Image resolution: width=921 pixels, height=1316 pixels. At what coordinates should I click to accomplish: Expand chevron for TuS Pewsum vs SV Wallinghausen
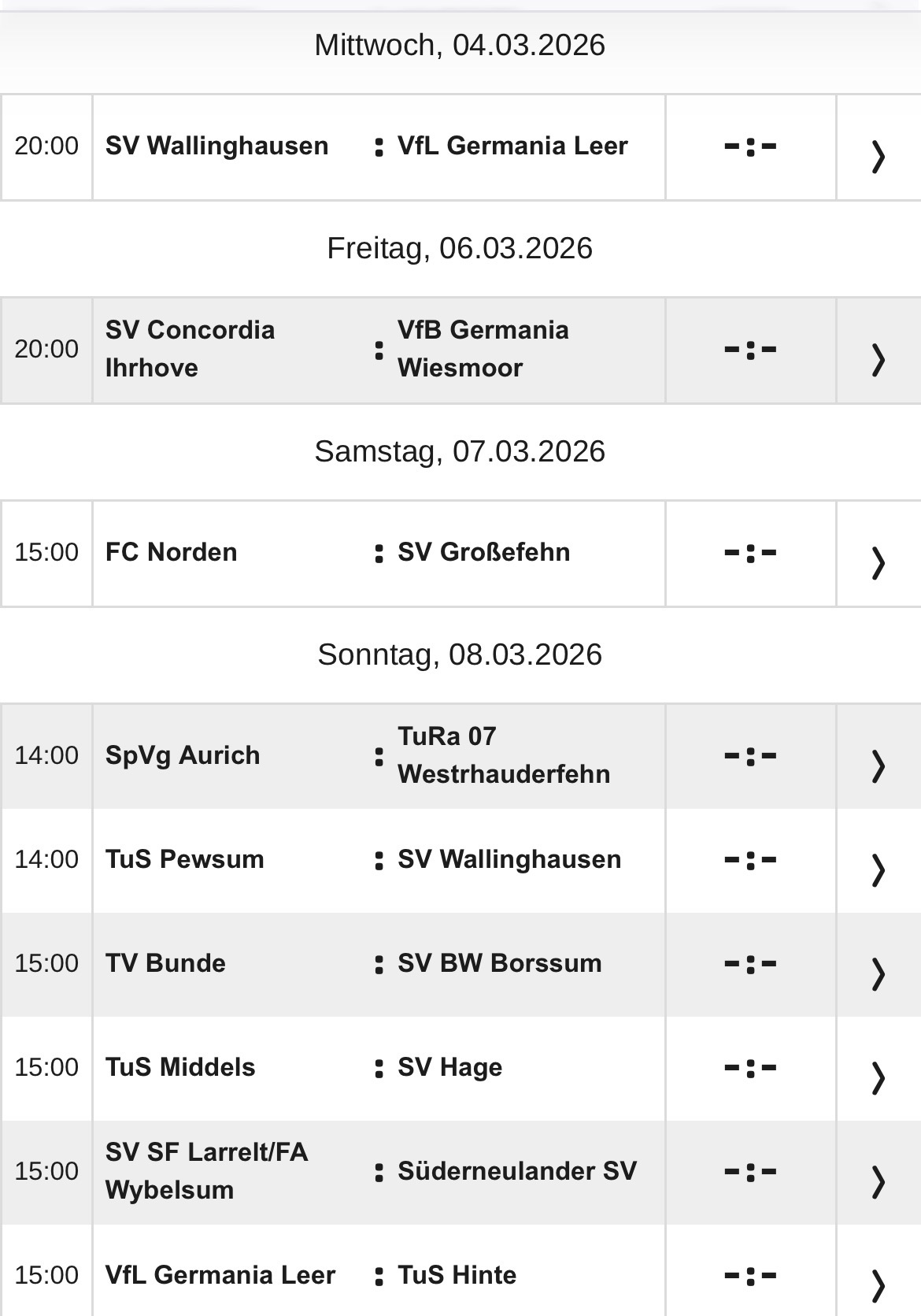click(876, 859)
